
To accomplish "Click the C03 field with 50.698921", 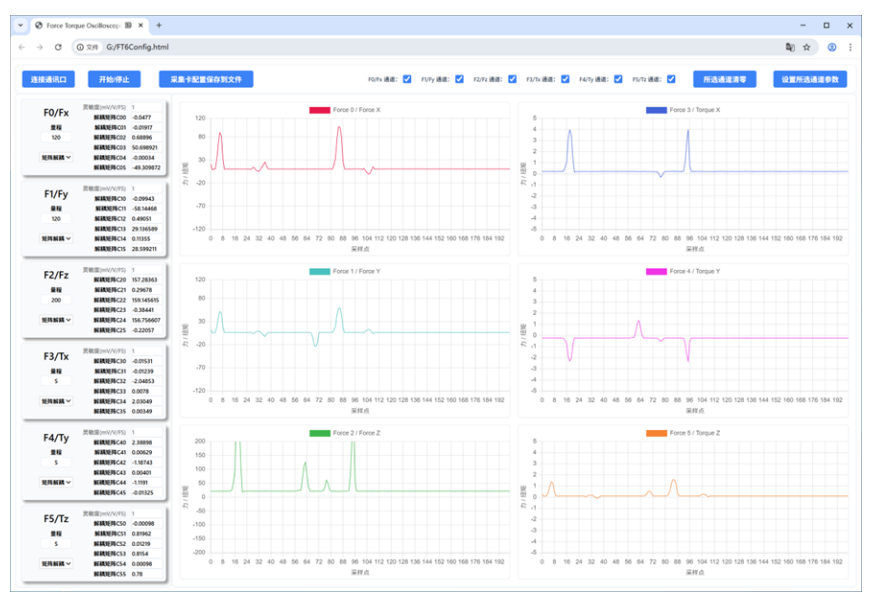I will 146,148.
